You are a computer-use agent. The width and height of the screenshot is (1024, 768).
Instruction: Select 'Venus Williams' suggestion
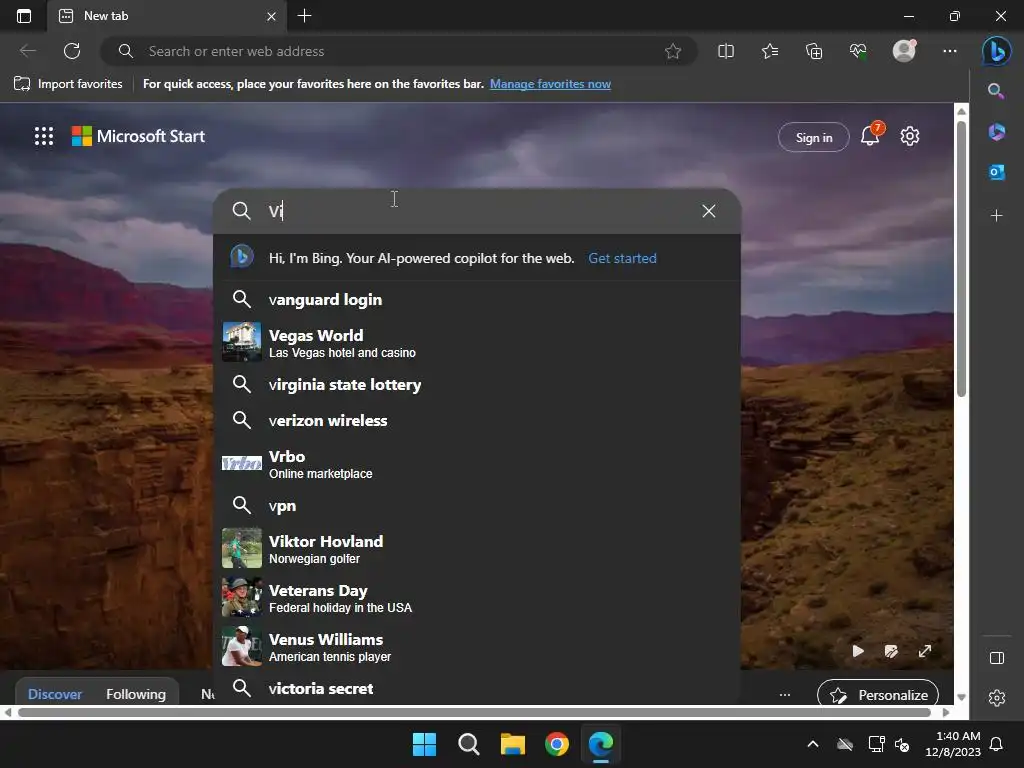tap(477, 647)
